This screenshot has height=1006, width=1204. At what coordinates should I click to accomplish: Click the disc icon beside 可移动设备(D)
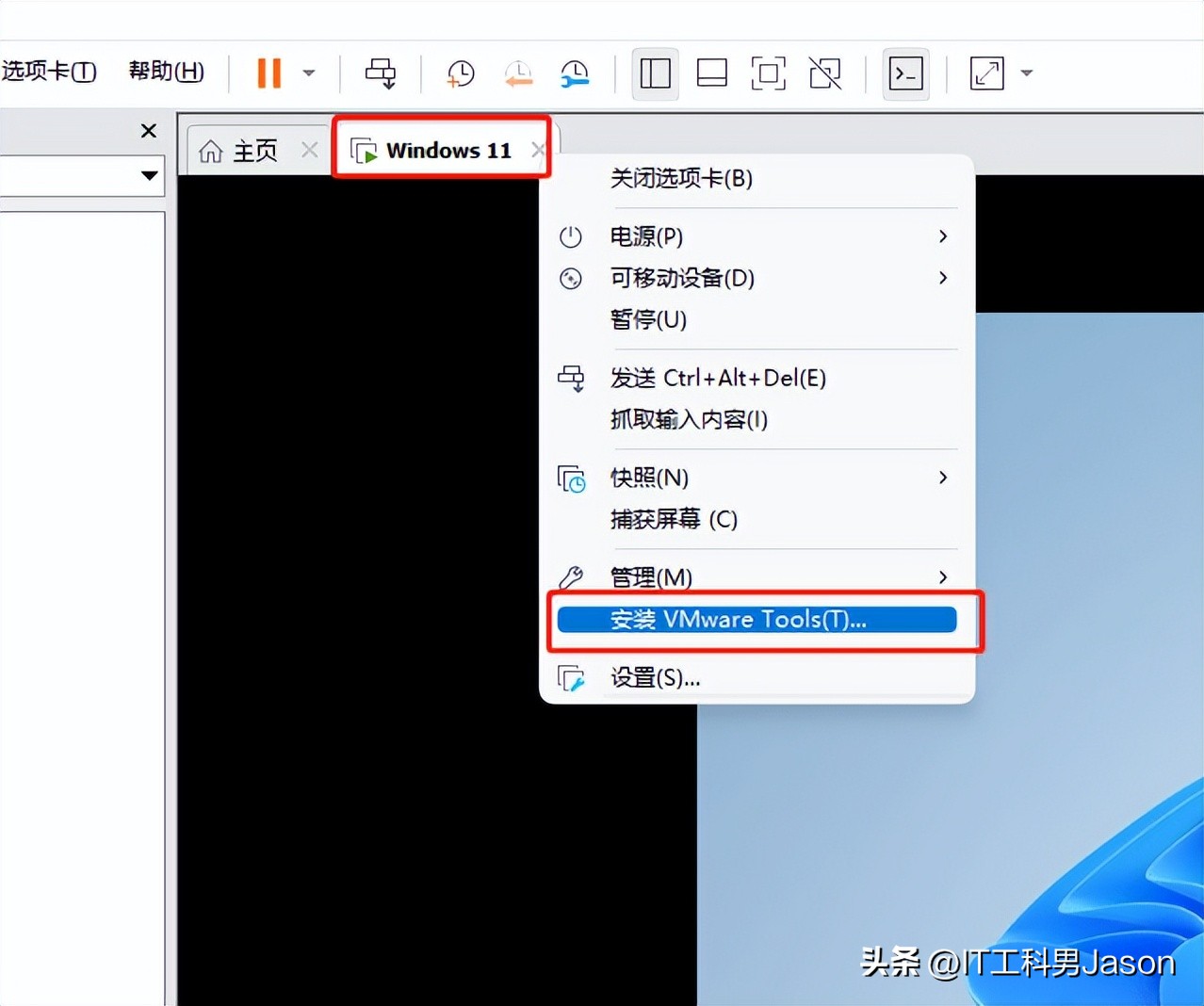point(571,279)
